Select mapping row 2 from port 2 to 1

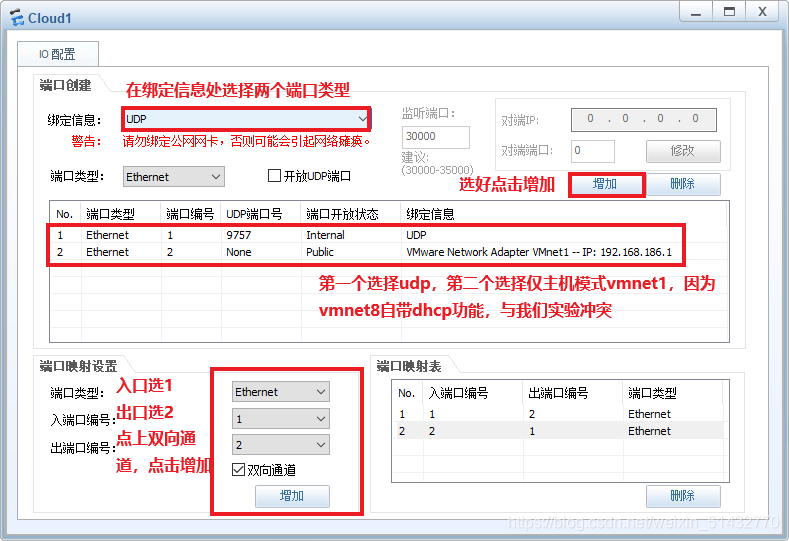pos(560,431)
